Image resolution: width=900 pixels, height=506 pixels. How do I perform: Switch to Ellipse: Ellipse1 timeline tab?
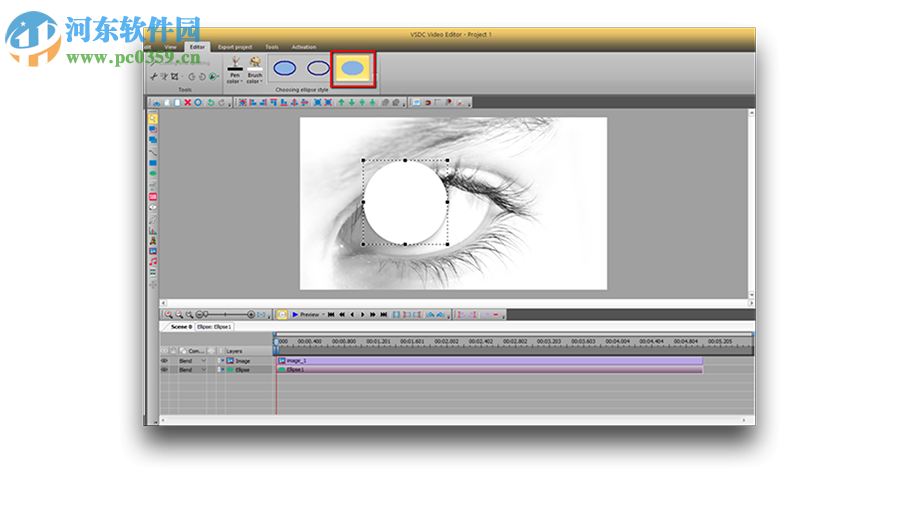[214, 326]
